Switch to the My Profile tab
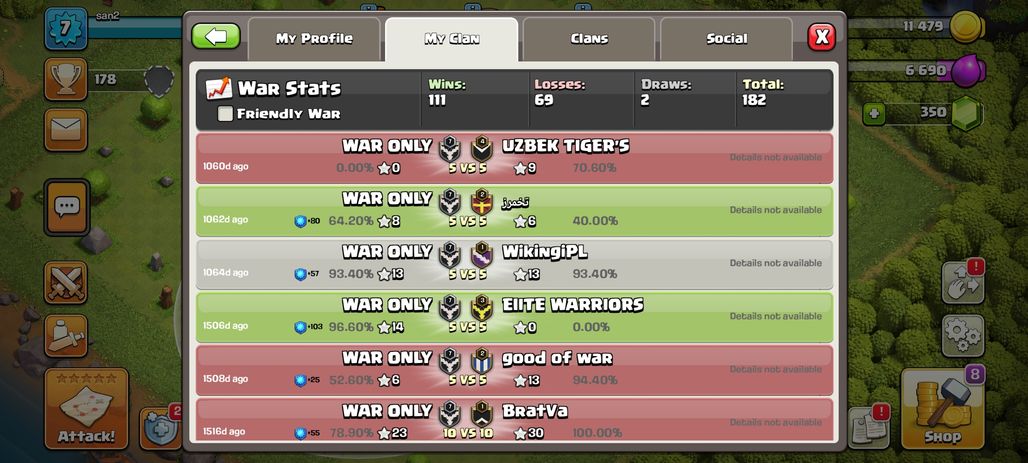Viewport: 1028px width, 463px height. [314, 39]
